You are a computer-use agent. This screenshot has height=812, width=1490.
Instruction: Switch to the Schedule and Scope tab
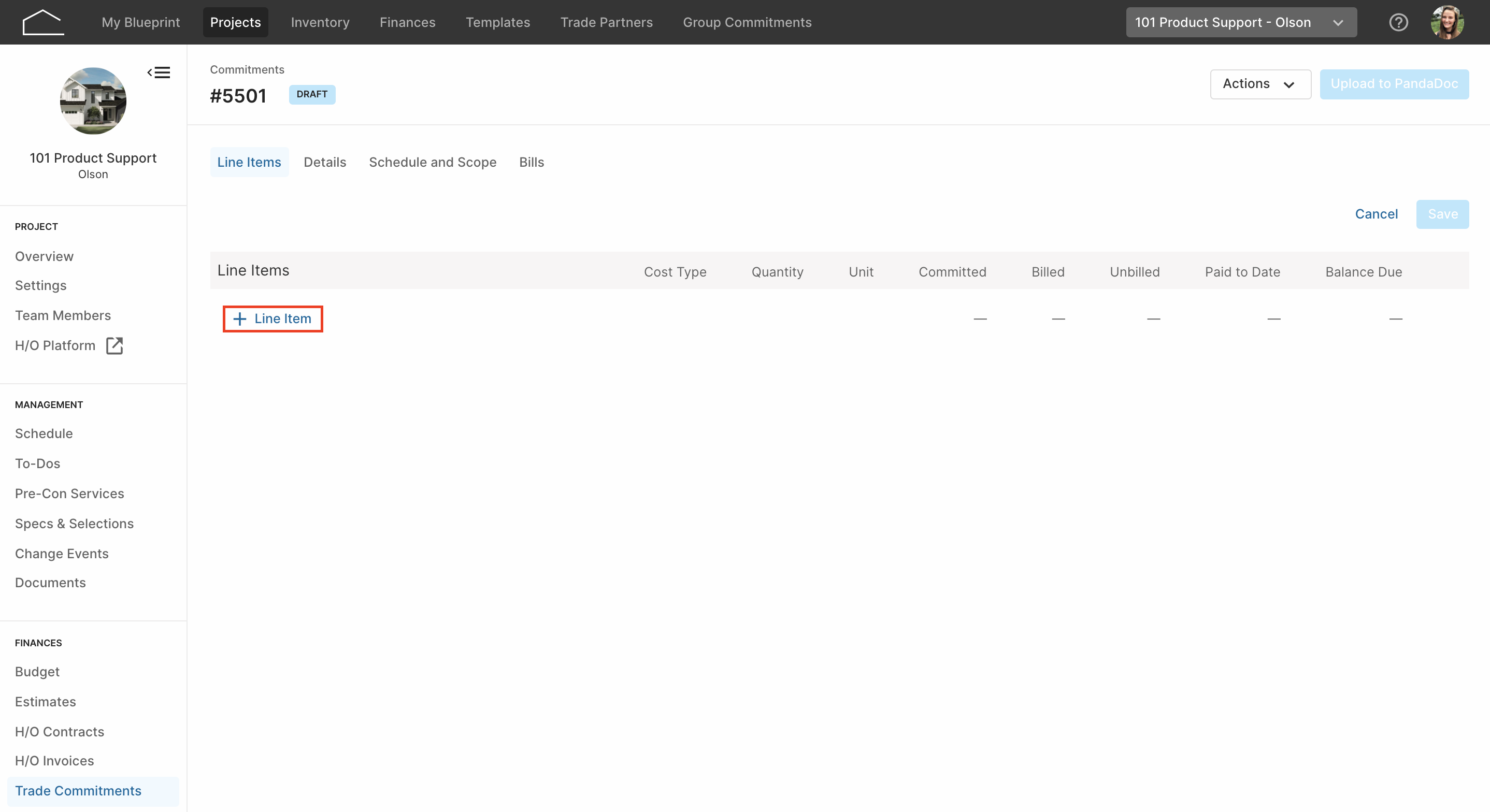click(x=433, y=162)
